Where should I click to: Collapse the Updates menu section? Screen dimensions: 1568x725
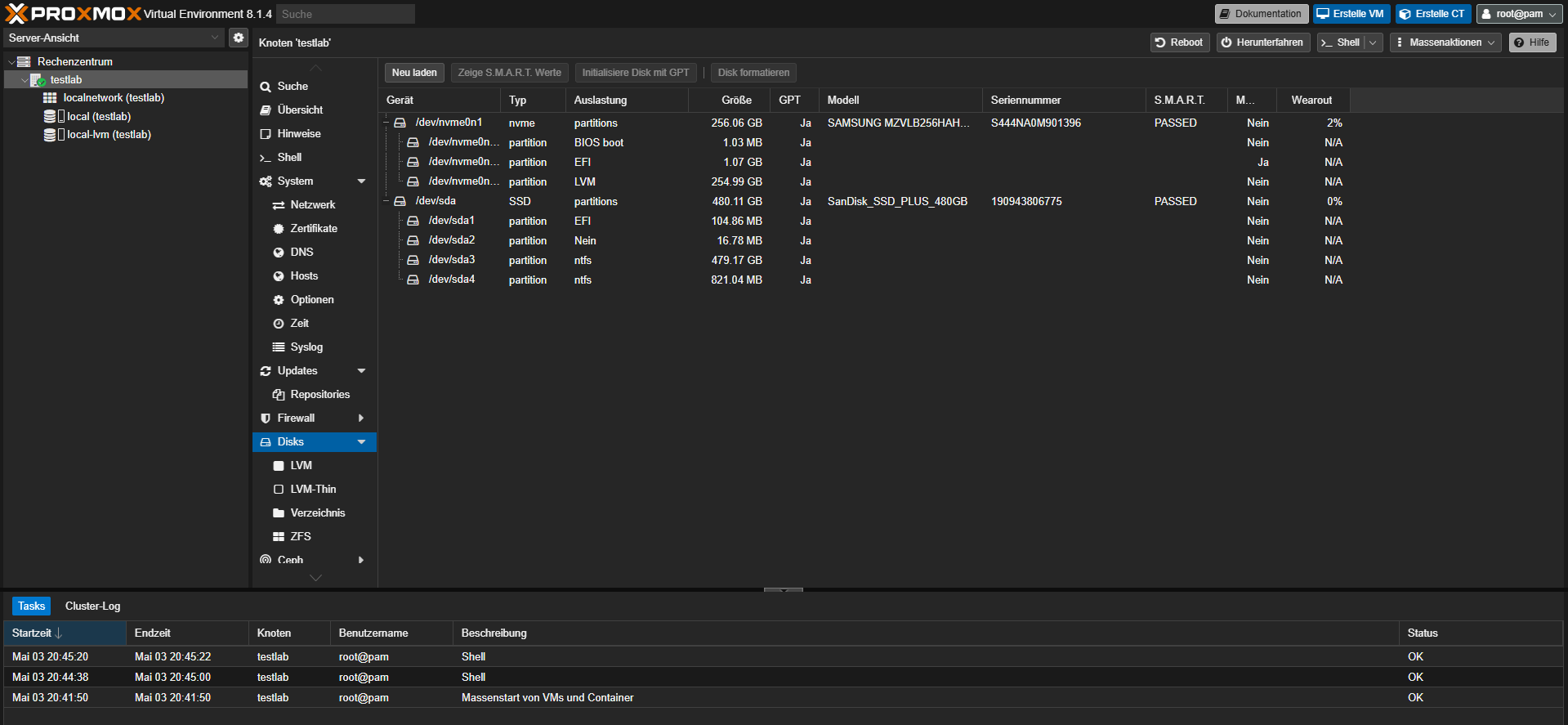click(x=361, y=371)
